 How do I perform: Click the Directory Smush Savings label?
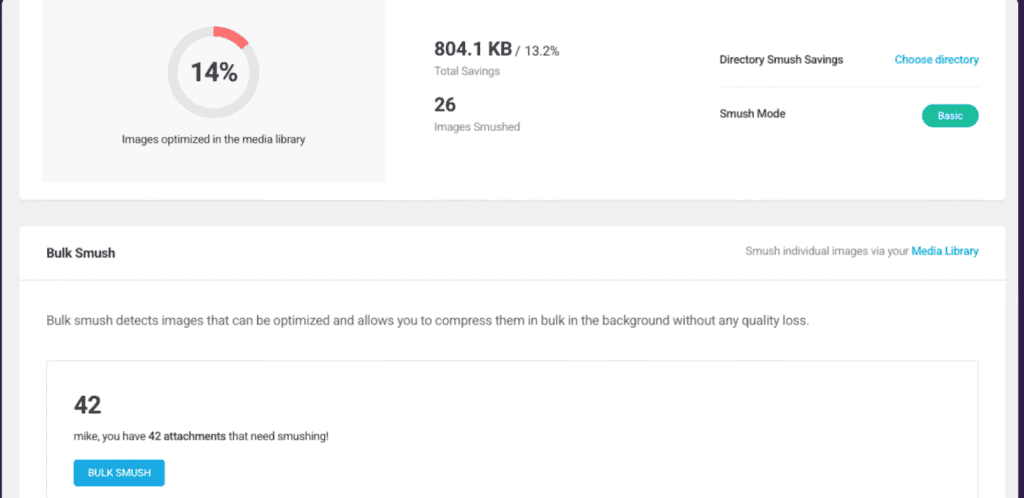tap(781, 60)
